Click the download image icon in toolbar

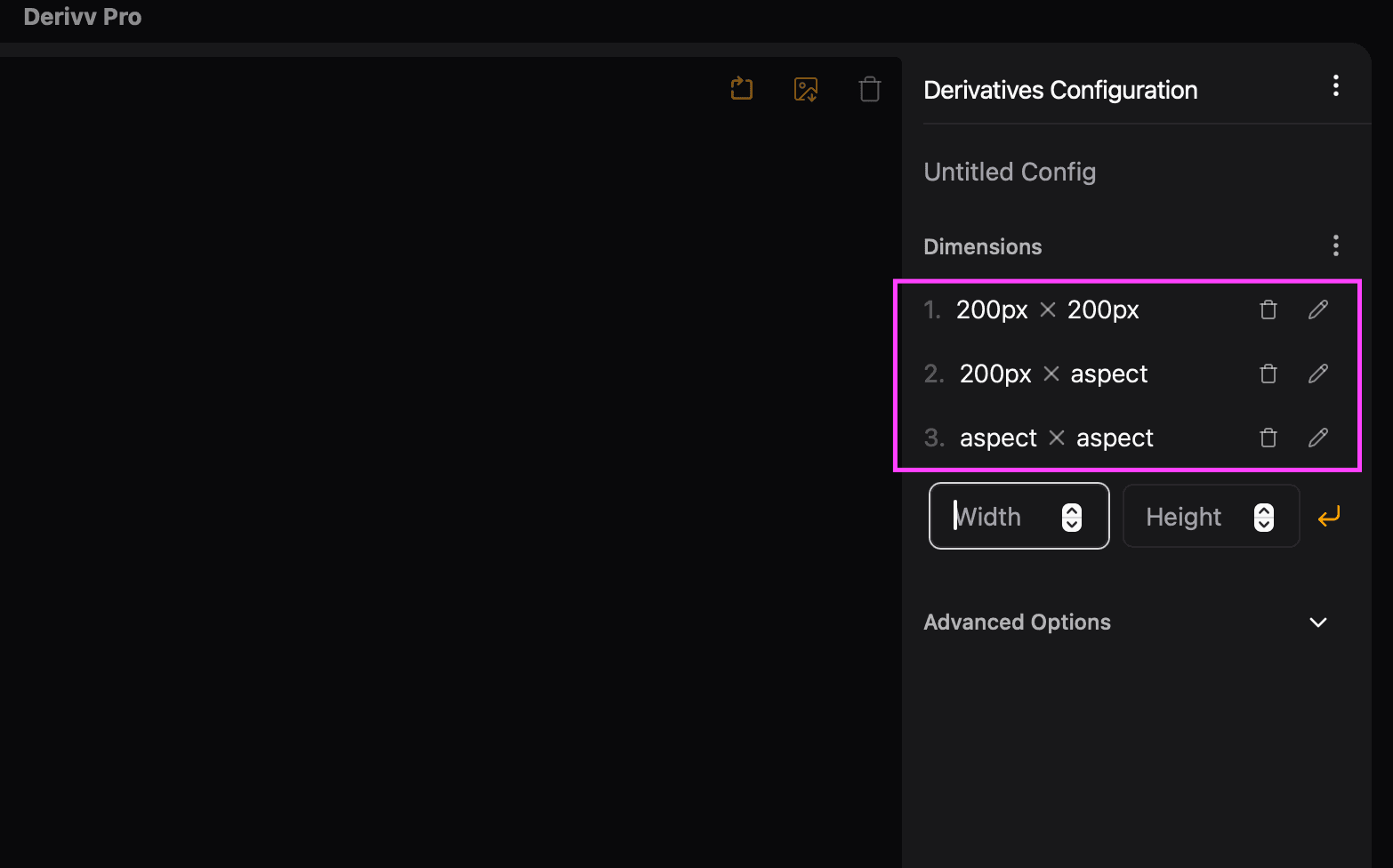pyautogui.click(x=806, y=89)
